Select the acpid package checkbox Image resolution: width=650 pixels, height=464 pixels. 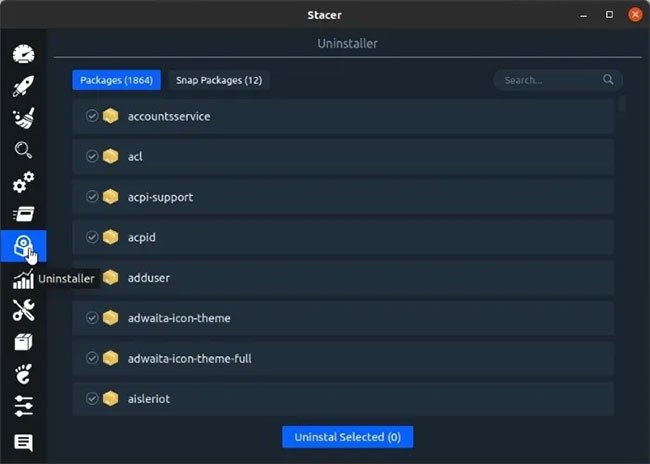pyautogui.click(x=92, y=237)
